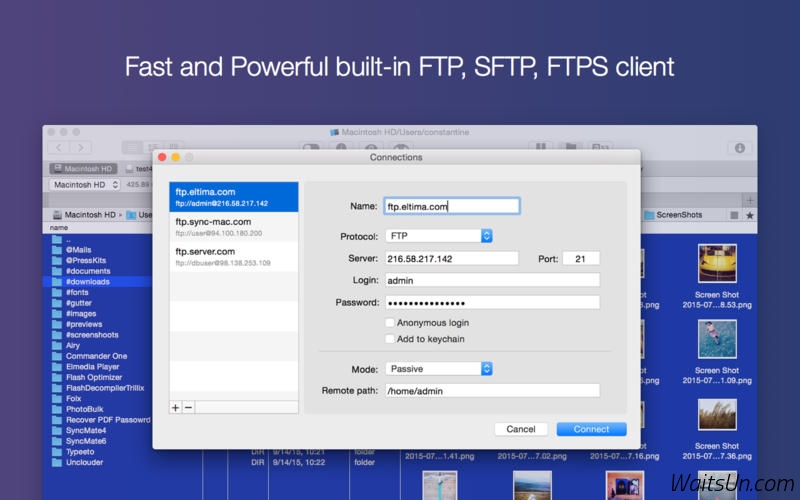Check the Add to keychain option
Viewport: 800px width, 500px height.
tap(390, 339)
